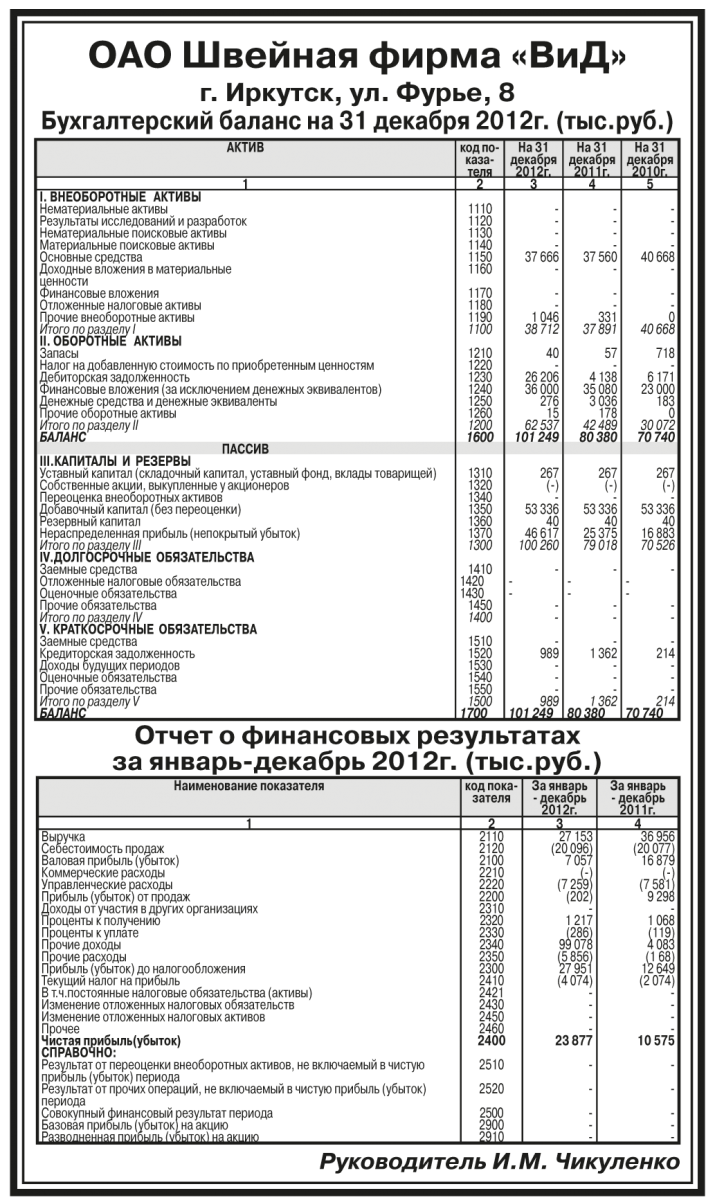Click the На 31 декабря 2012г. column header
This screenshot has width=706, height=1200.
click(534, 160)
